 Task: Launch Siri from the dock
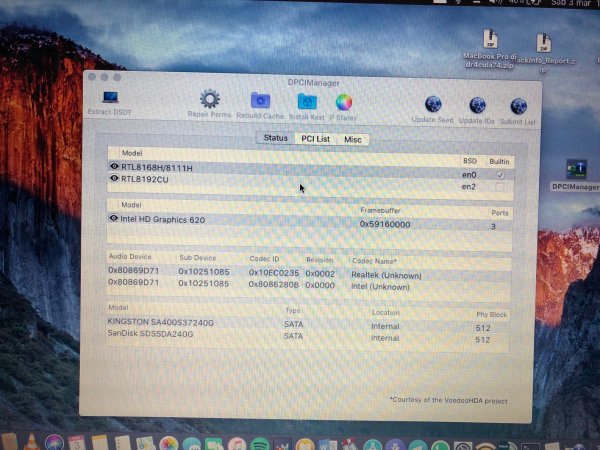click(x=54, y=443)
